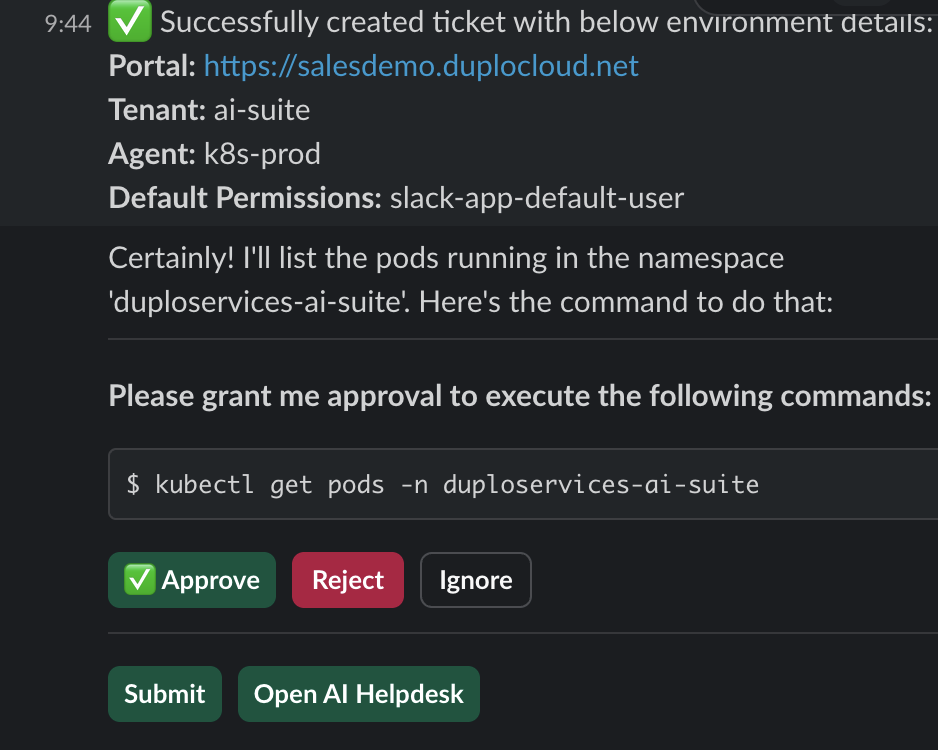Click the bold 'Portal:' label
938x751 pixels.
(x=152, y=67)
